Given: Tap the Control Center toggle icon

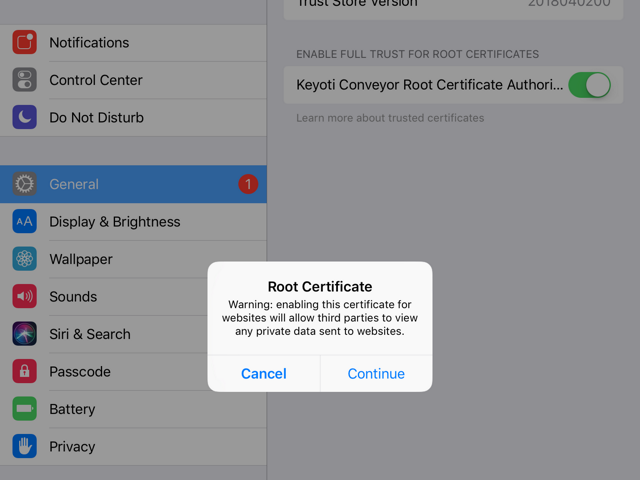Looking at the screenshot, I should pyautogui.click(x=24, y=80).
